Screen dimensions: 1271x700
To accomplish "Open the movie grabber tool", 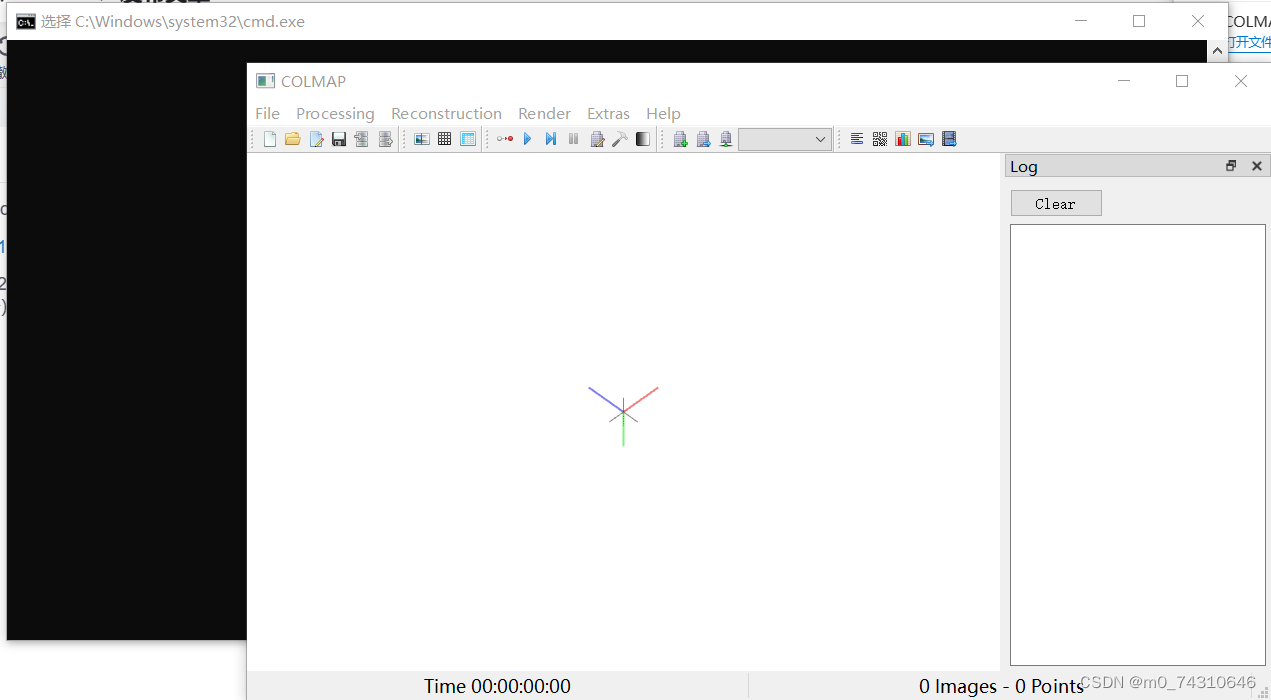I will tap(949, 139).
